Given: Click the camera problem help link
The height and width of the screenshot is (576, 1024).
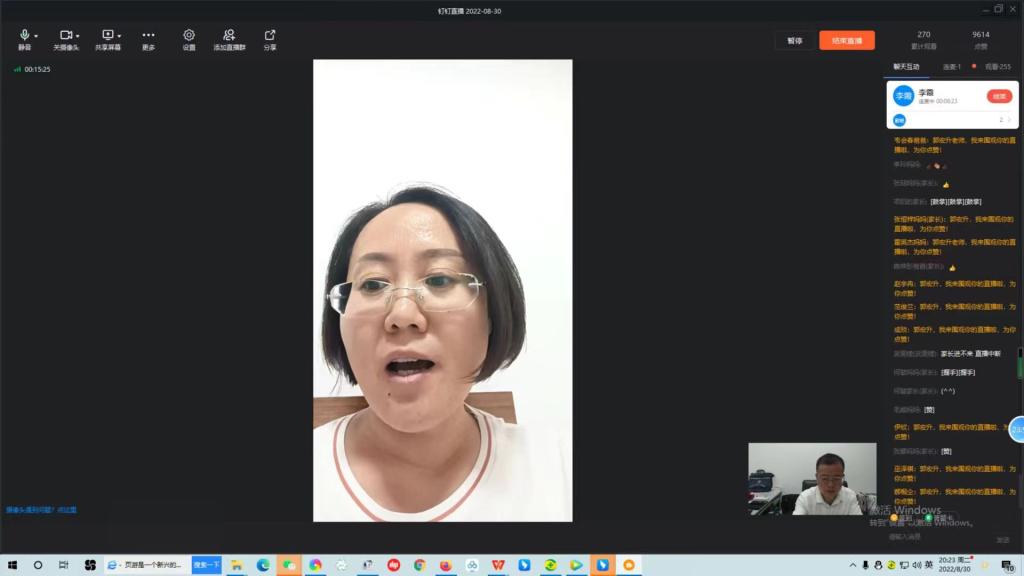Looking at the screenshot, I should 41,510.
